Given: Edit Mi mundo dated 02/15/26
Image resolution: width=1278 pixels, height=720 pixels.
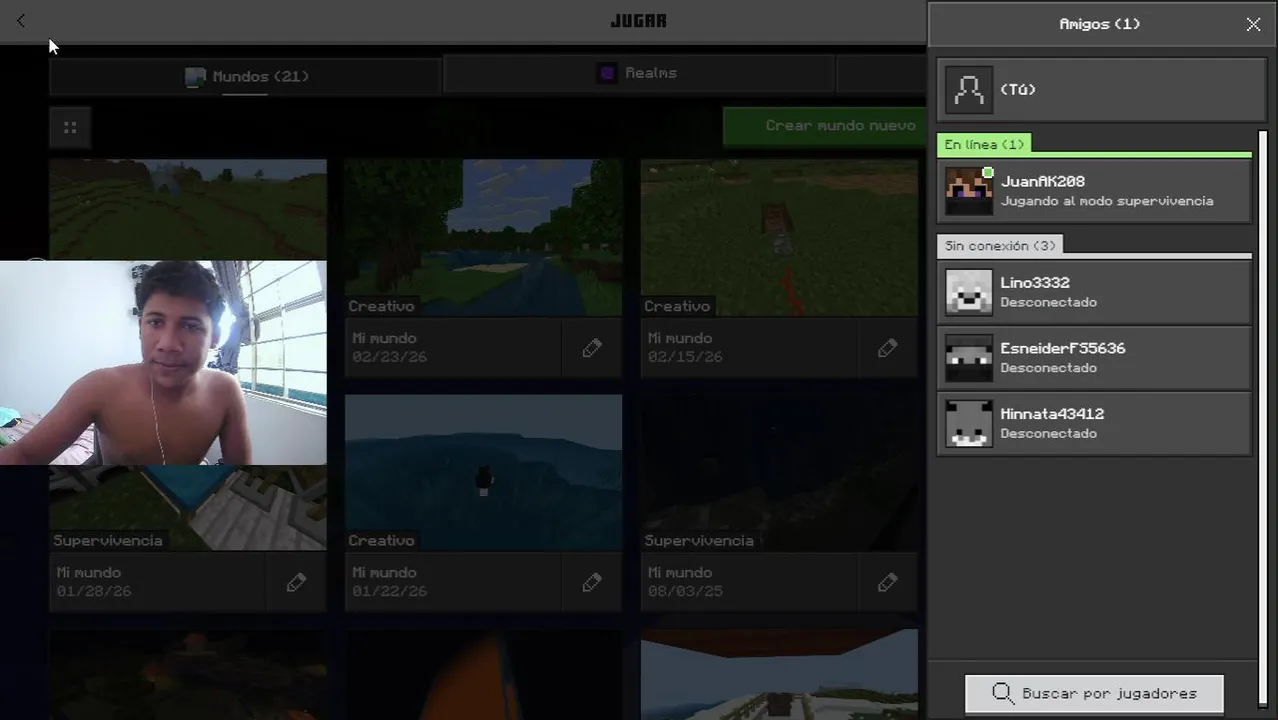Looking at the screenshot, I should [887, 348].
